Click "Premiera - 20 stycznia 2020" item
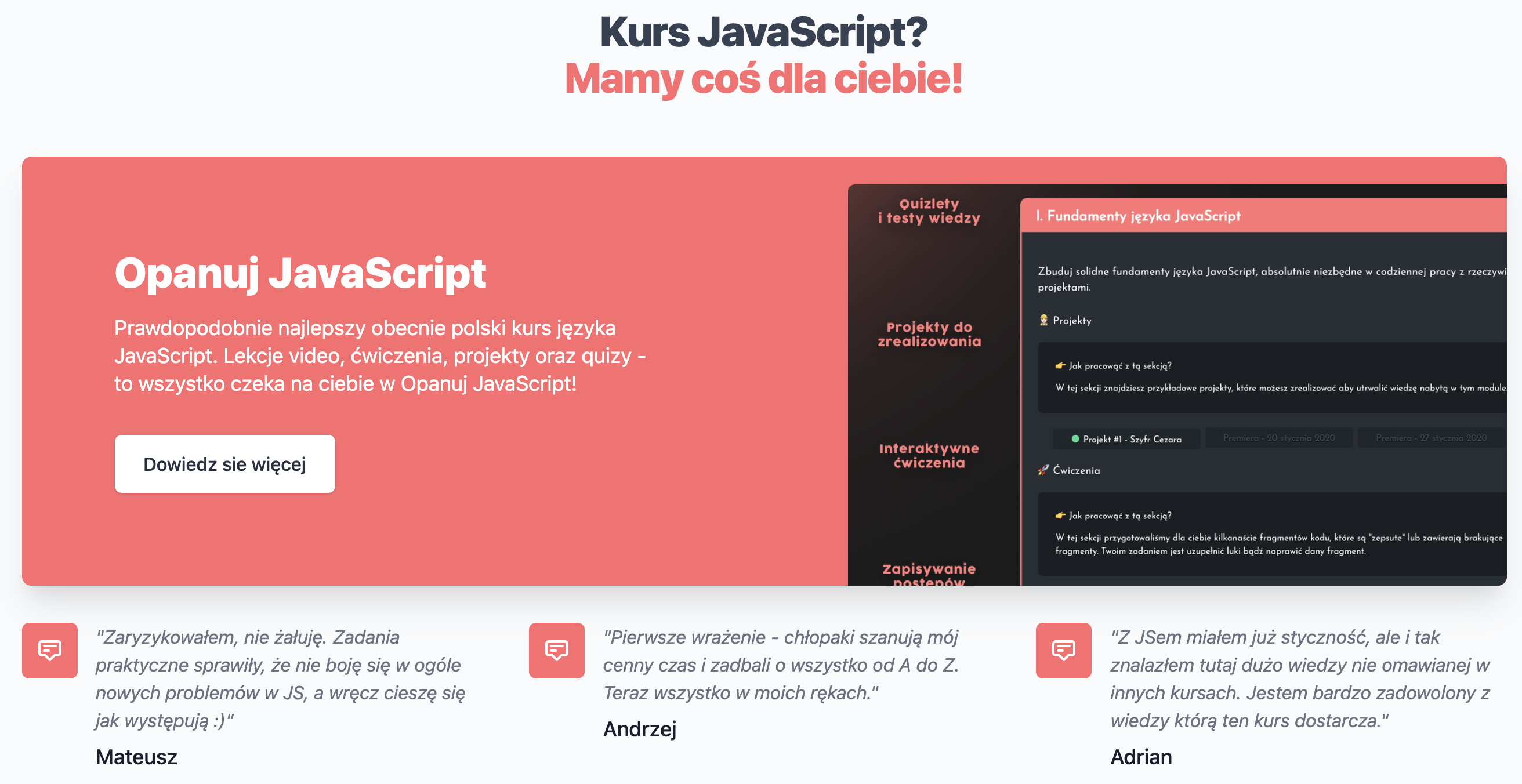The height and width of the screenshot is (784, 1522). [1278, 438]
